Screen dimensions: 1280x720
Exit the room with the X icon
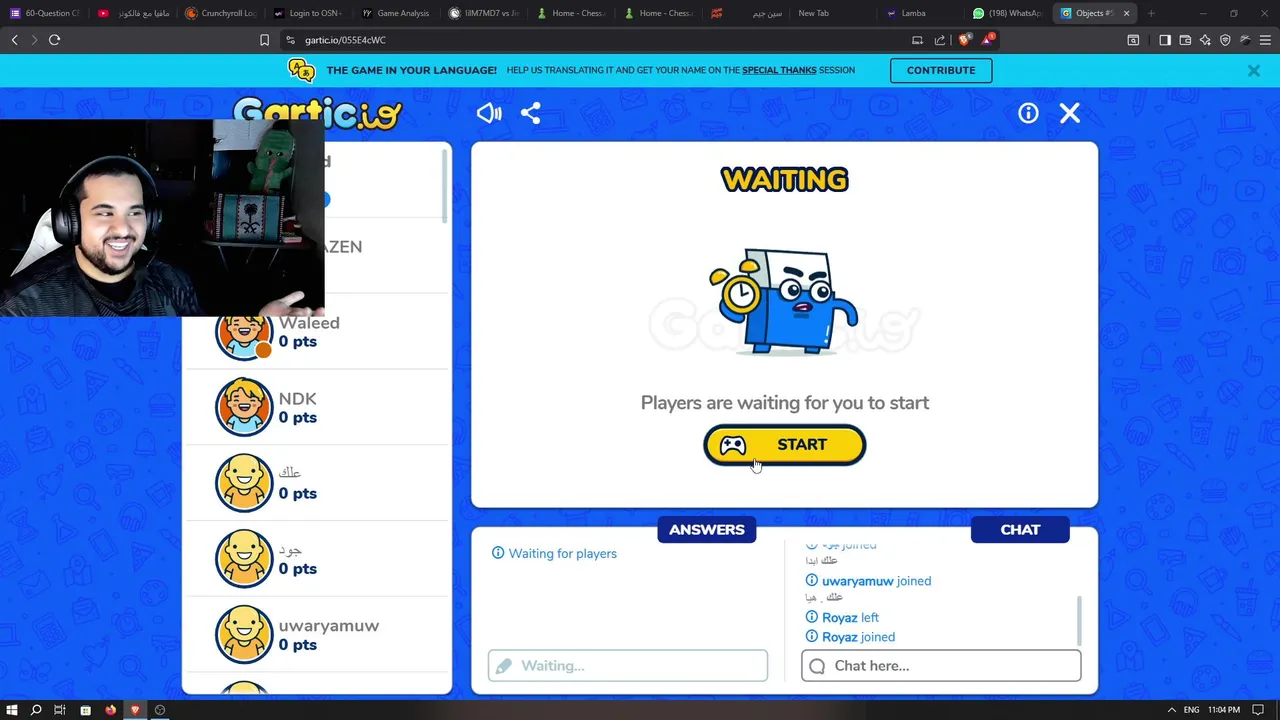1070,113
